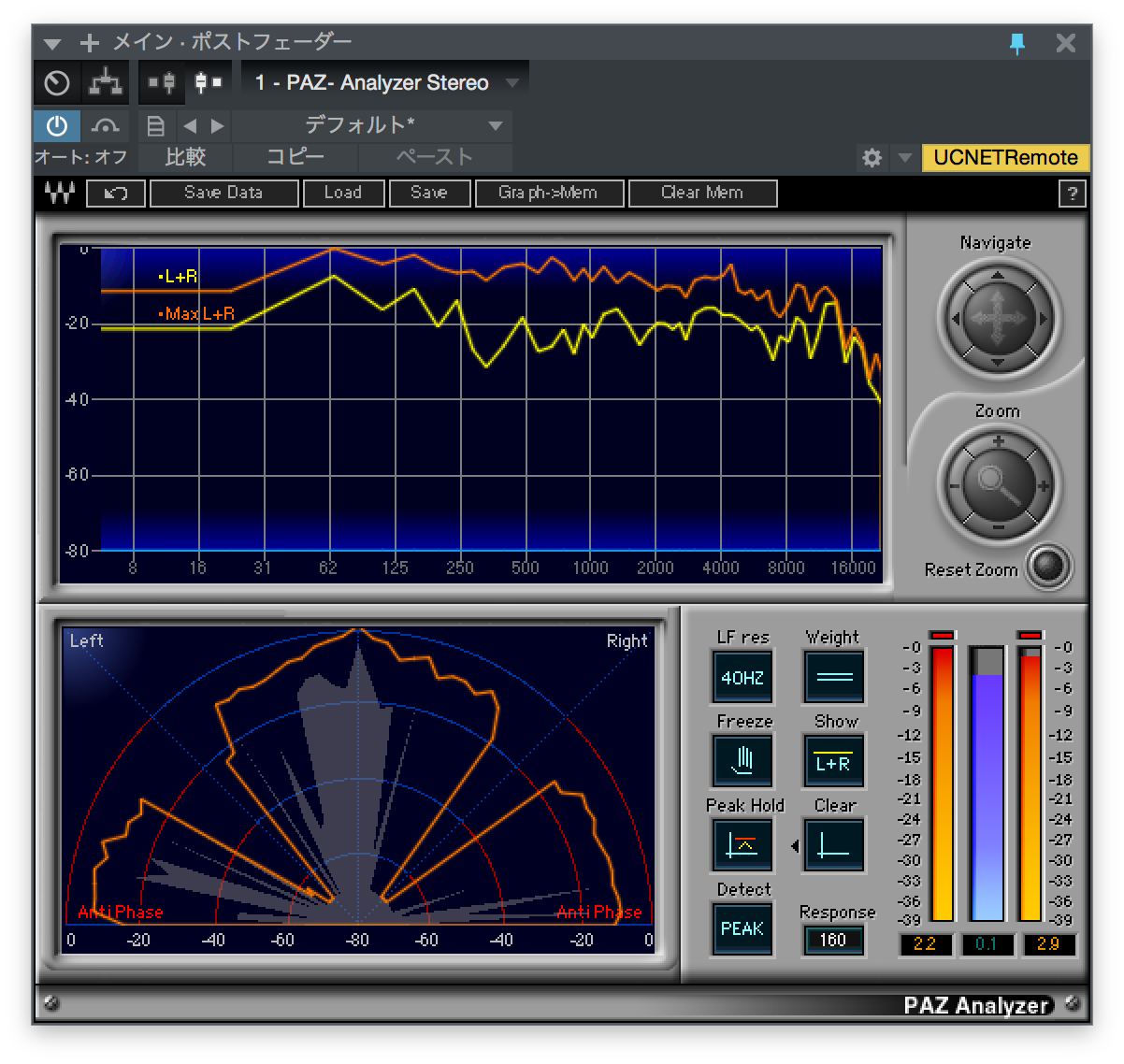Image resolution: width=1124 pixels, height=1064 pixels.
Task: Click the Save button in Waves toolbar
Action: [429, 194]
